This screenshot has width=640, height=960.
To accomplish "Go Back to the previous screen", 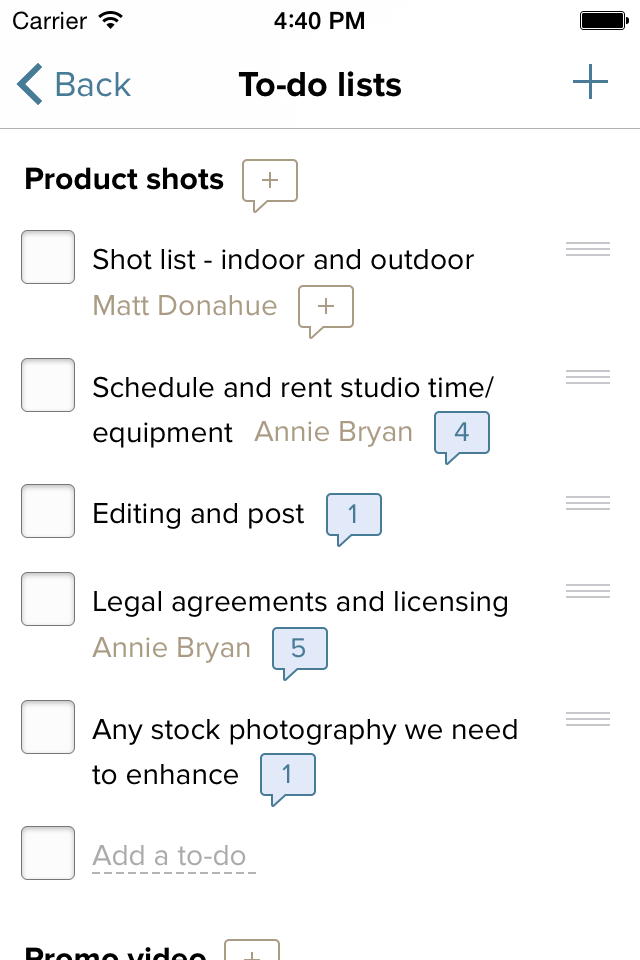I will click(74, 85).
